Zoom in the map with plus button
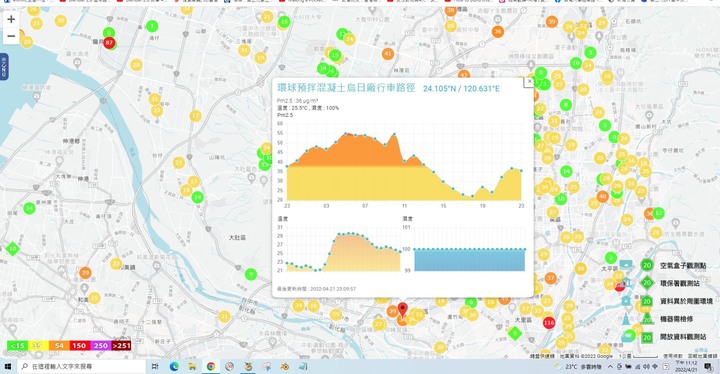Viewport: 720px width, 374px height. tap(11, 19)
